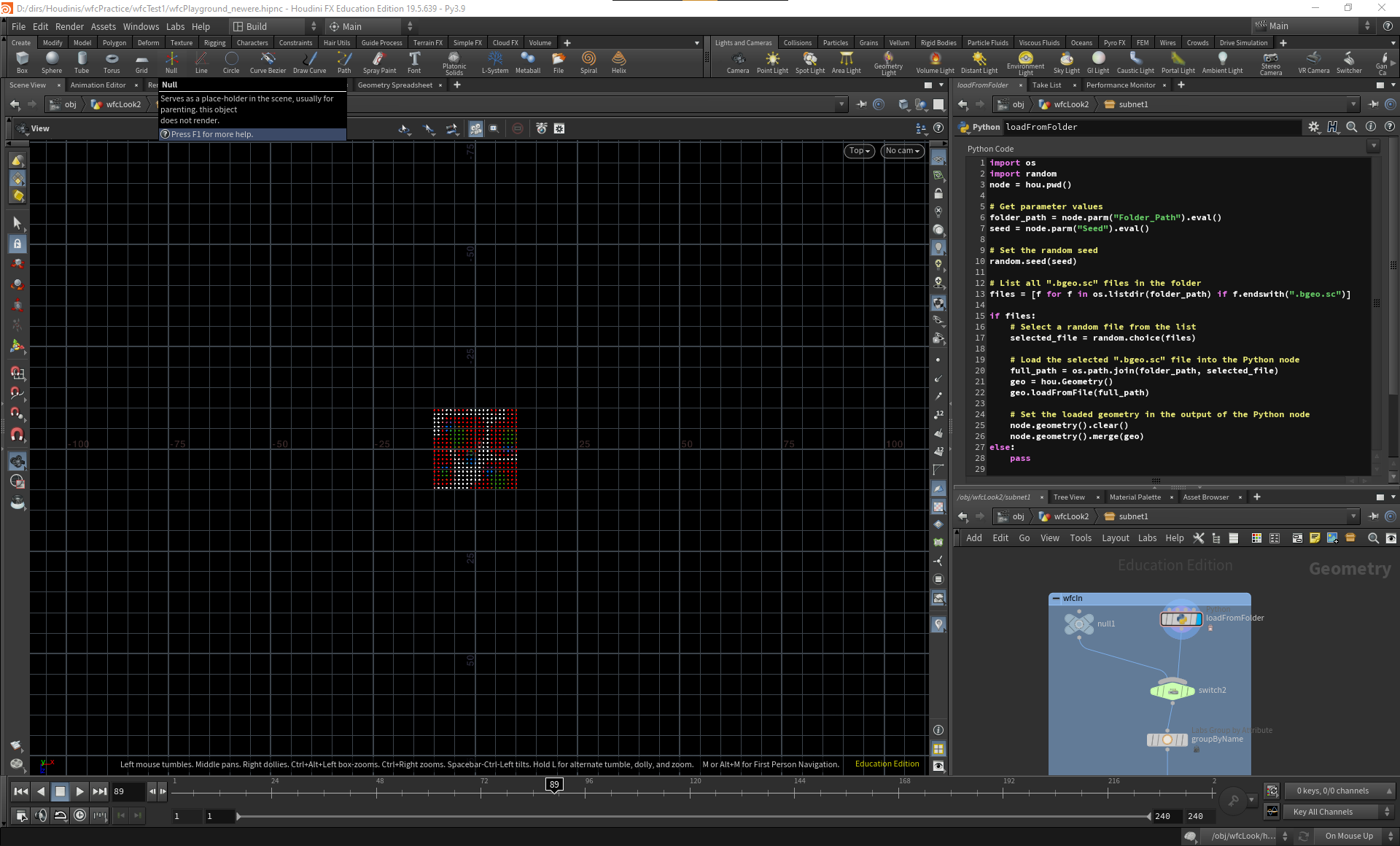Toggle the viewport lock icon
Screen dimensions: 1400x846
coord(938,193)
